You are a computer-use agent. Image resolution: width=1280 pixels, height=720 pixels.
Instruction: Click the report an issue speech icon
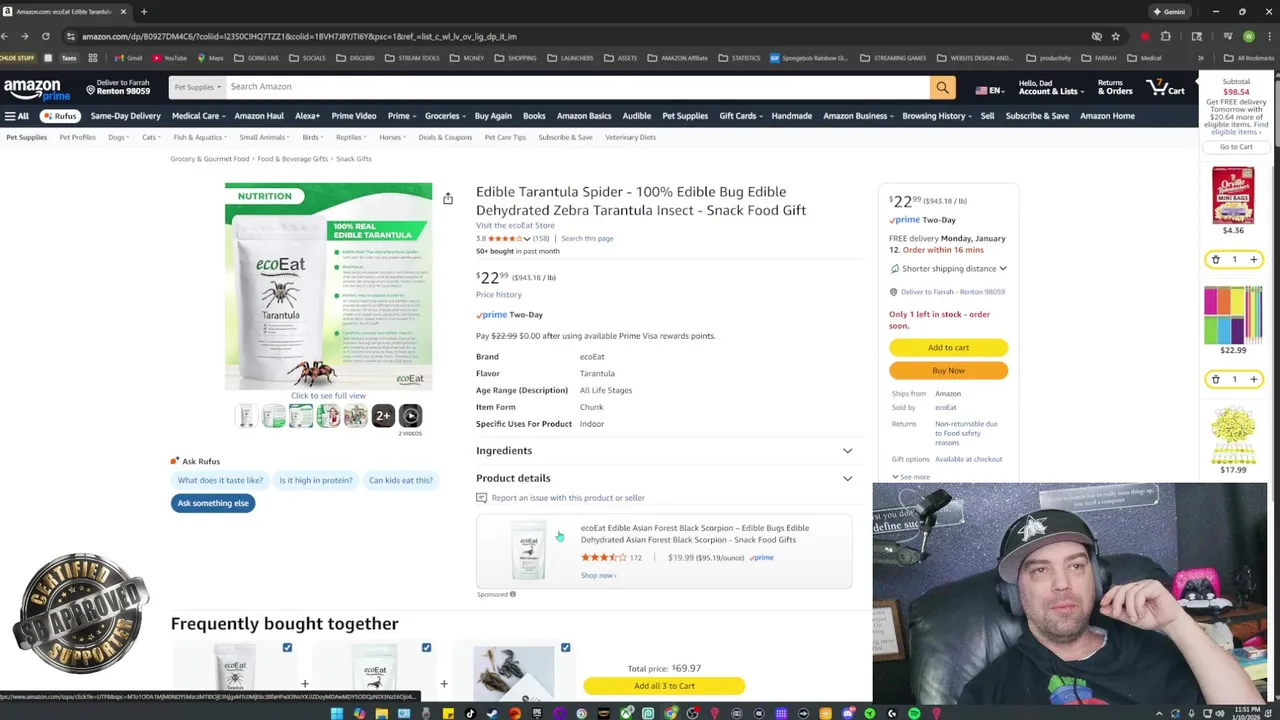[x=481, y=498]
